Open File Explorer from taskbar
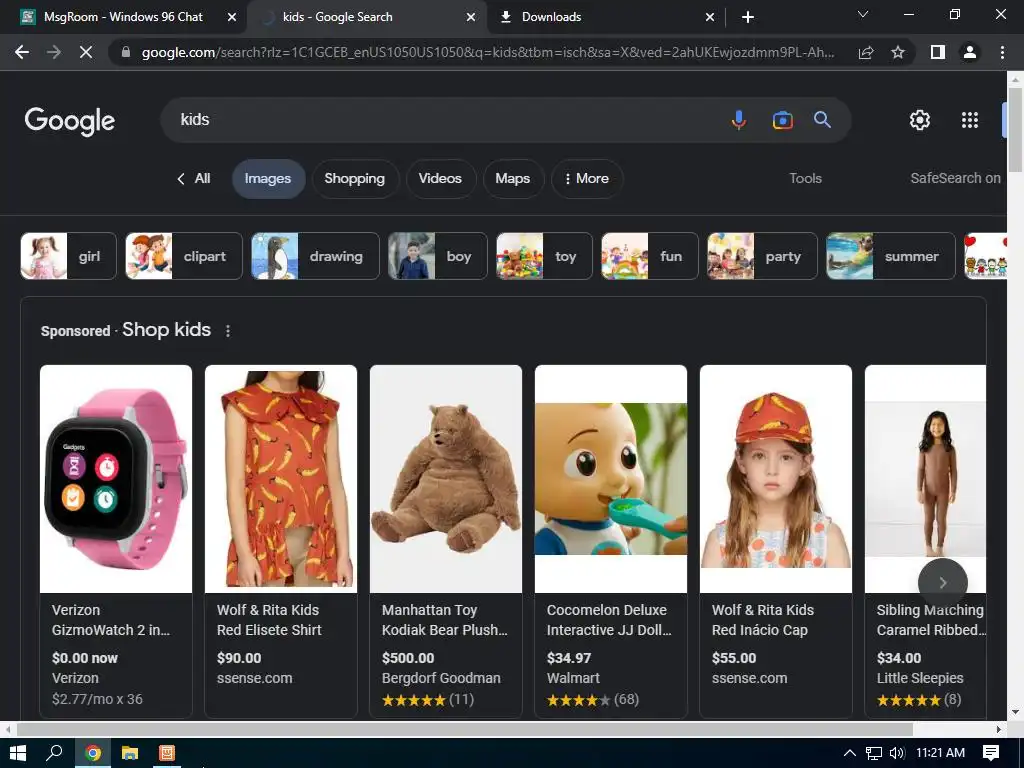 pyautogui.click(x=130, y=753)
